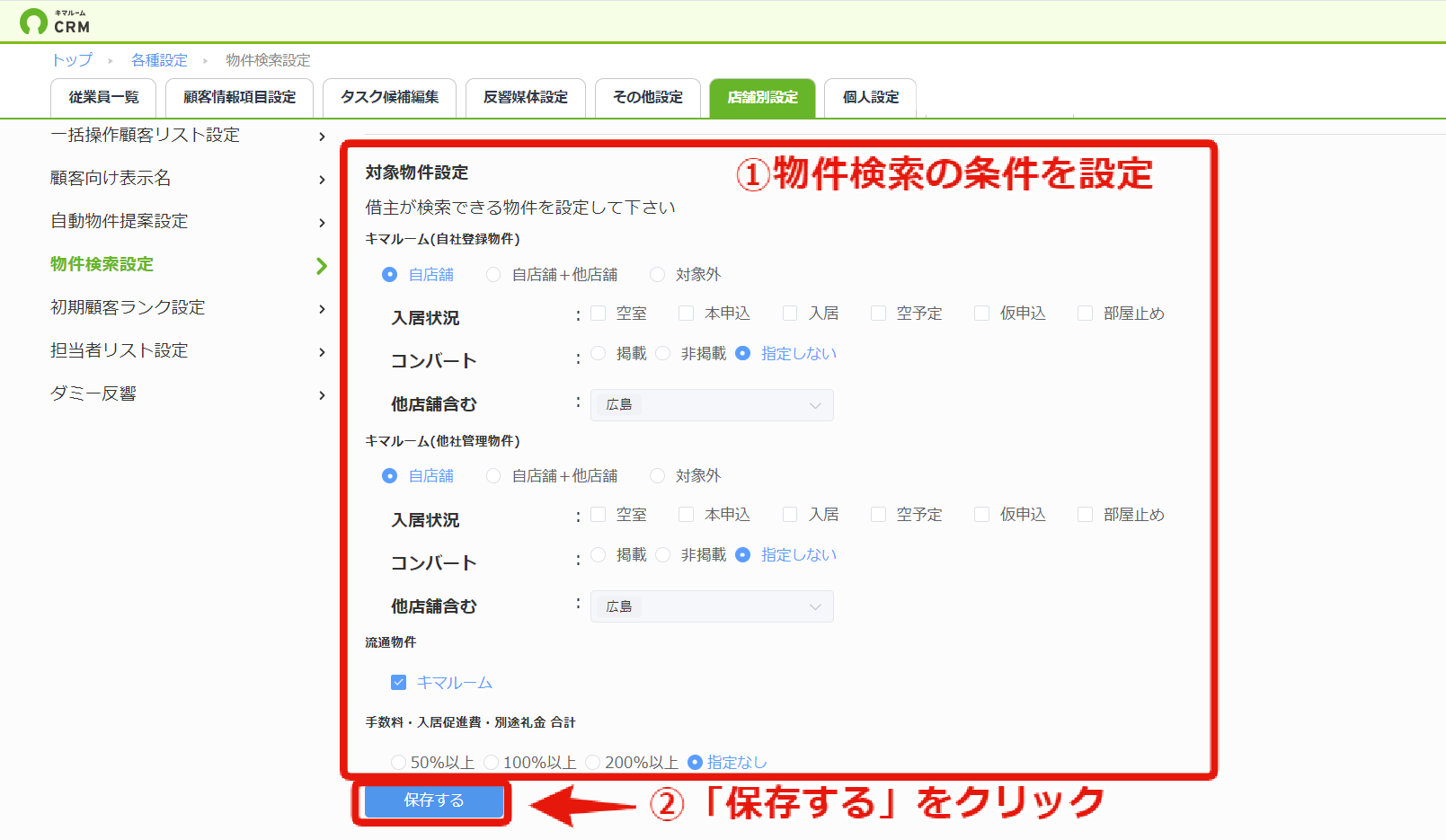
Task: Click the キマルーム CRM logo
Action: tap(55, 22)
